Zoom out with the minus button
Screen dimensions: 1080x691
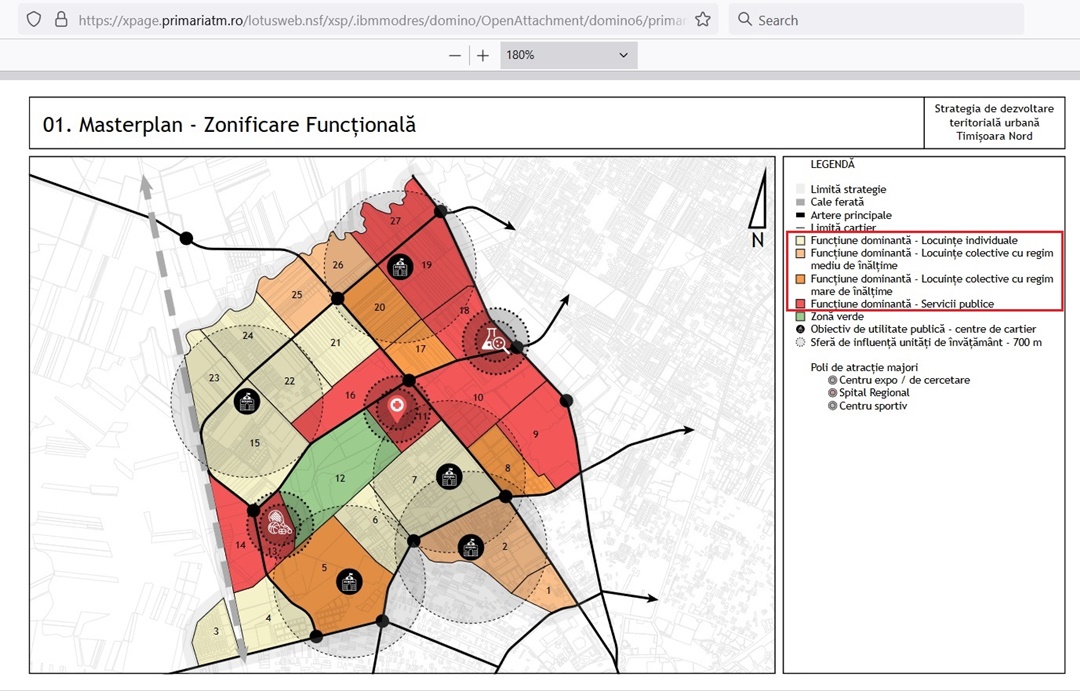click(x=455, y=55)
